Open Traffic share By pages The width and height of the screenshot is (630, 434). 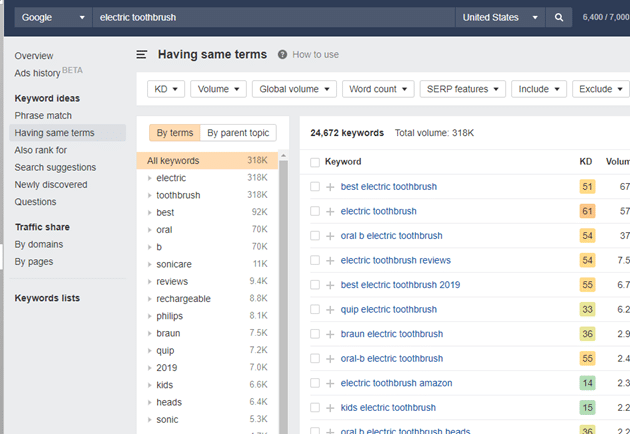(x=34, y=262)
